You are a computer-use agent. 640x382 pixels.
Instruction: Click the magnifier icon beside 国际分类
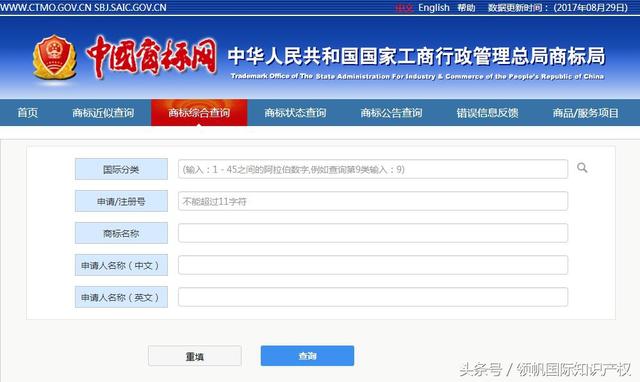click(x=582, y=168)
